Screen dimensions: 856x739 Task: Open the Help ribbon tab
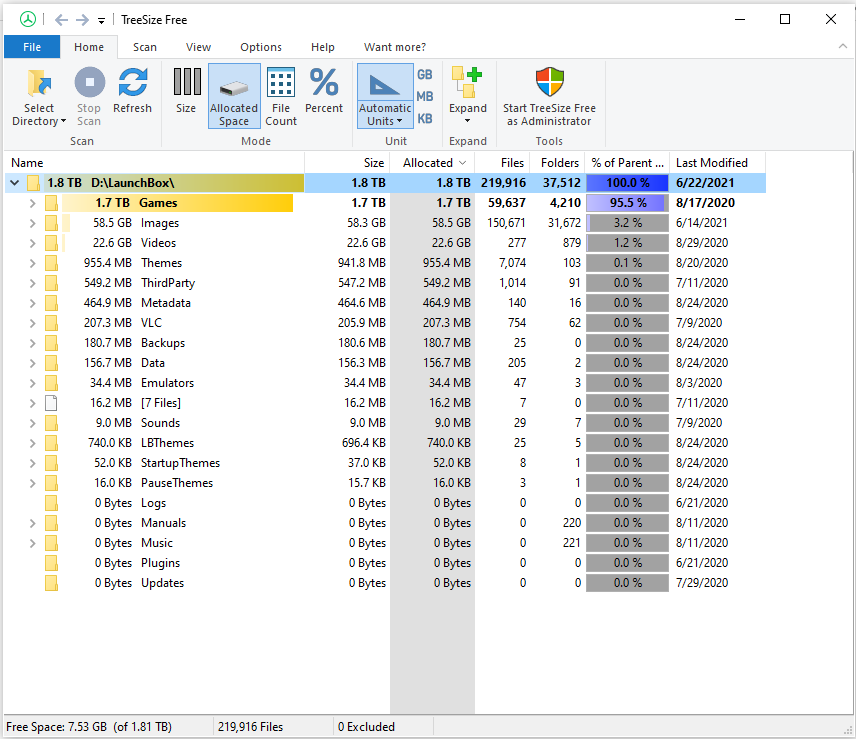pos(323,47)
